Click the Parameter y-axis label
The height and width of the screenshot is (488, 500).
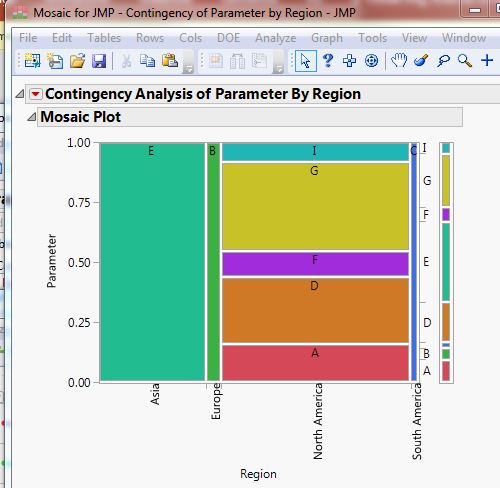[52, 261]
